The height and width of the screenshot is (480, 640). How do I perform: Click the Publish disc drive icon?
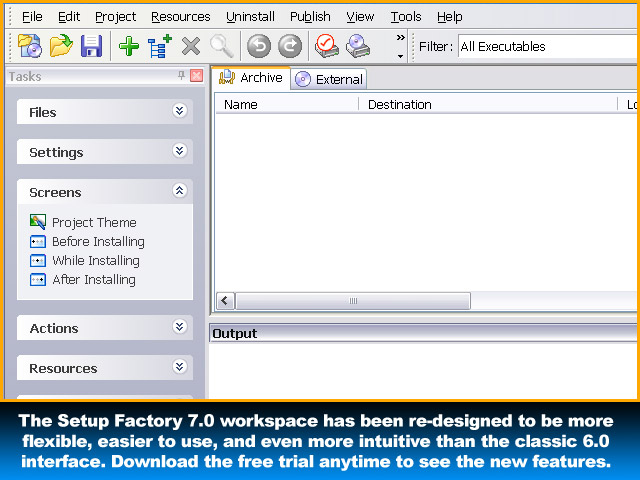358,46
